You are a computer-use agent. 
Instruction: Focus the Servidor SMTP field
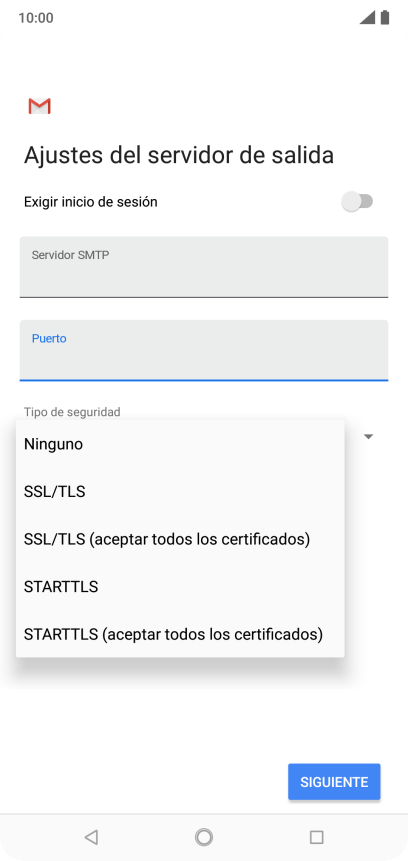[x=204, y=267]
